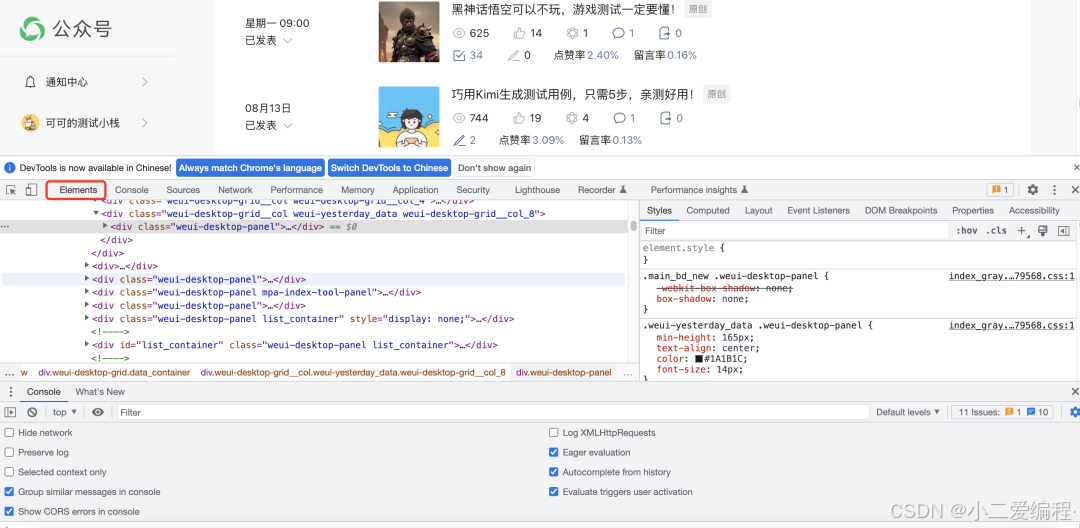Toggle the :hov element state button
Viewport: 1080px width, 528px height.
(x=966, y=231)
